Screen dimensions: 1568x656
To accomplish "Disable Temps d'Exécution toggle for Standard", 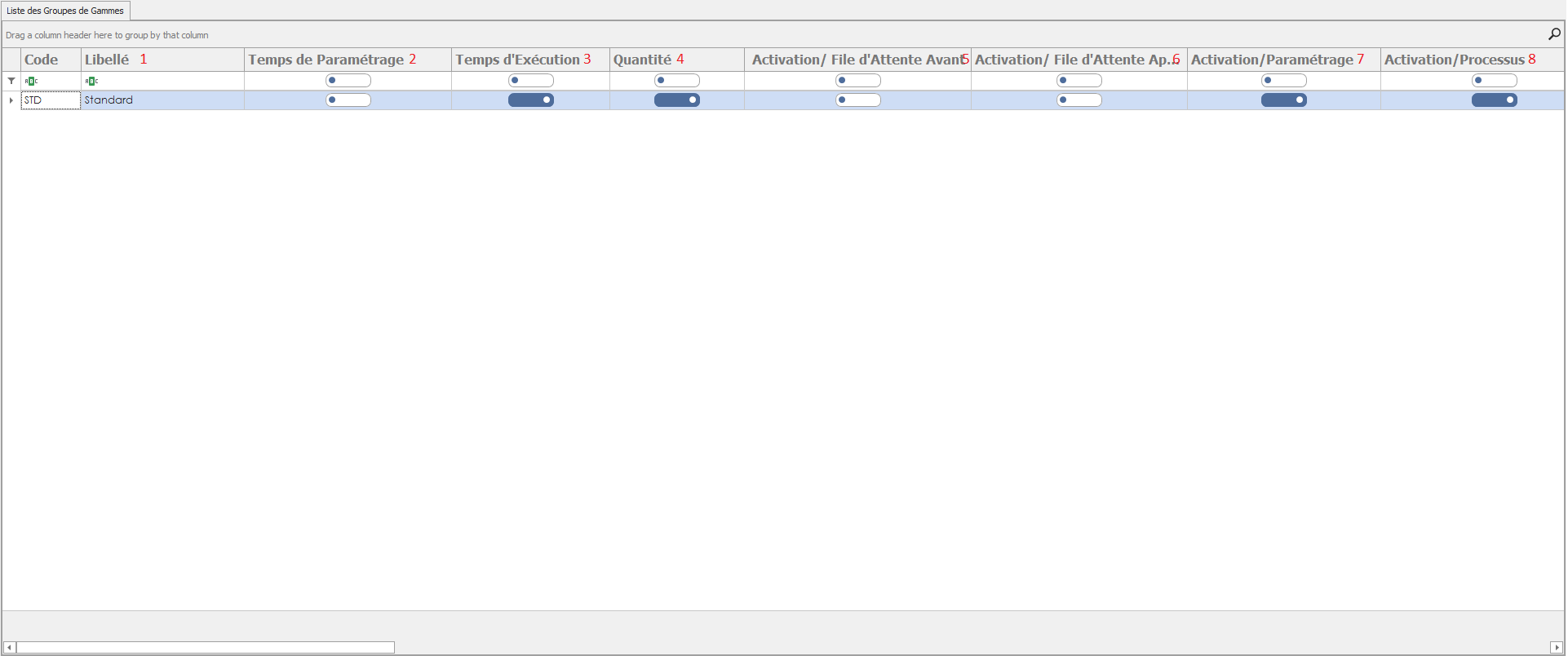I will (x=531, y=100).
